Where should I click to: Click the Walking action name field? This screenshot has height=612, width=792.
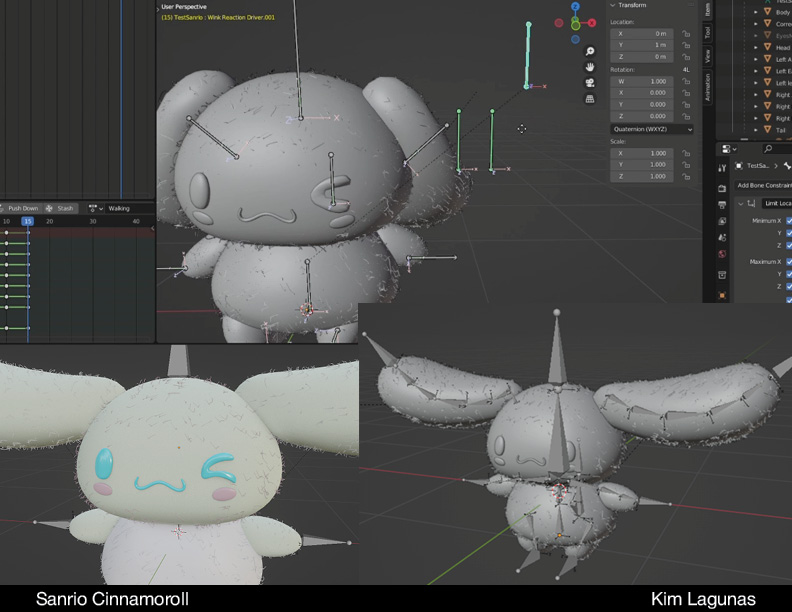[130, 208]
